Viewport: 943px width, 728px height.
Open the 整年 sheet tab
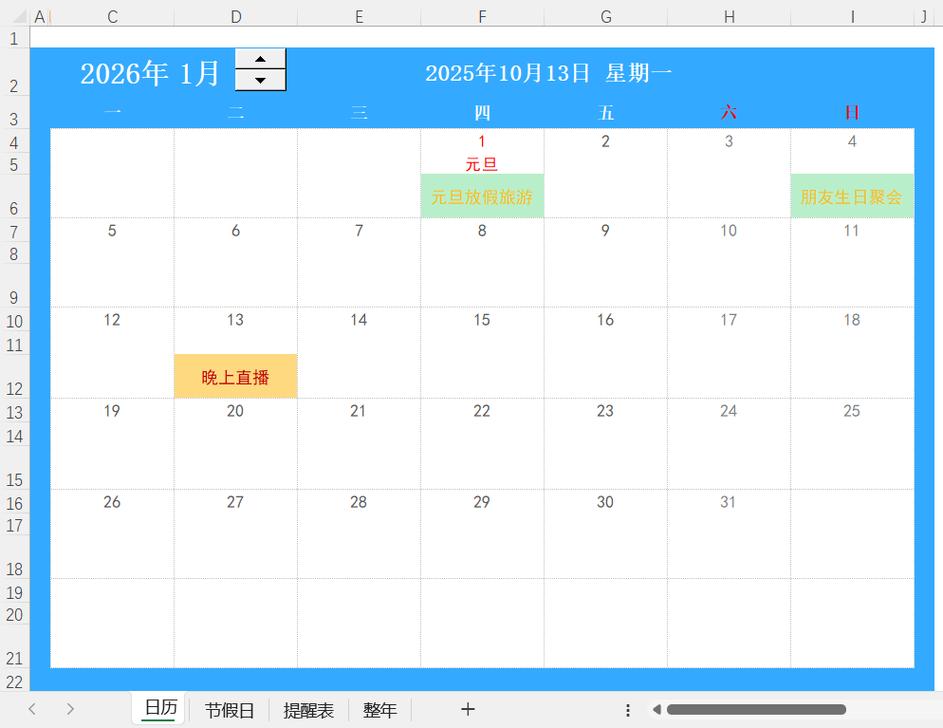click(x=380, y=709)
